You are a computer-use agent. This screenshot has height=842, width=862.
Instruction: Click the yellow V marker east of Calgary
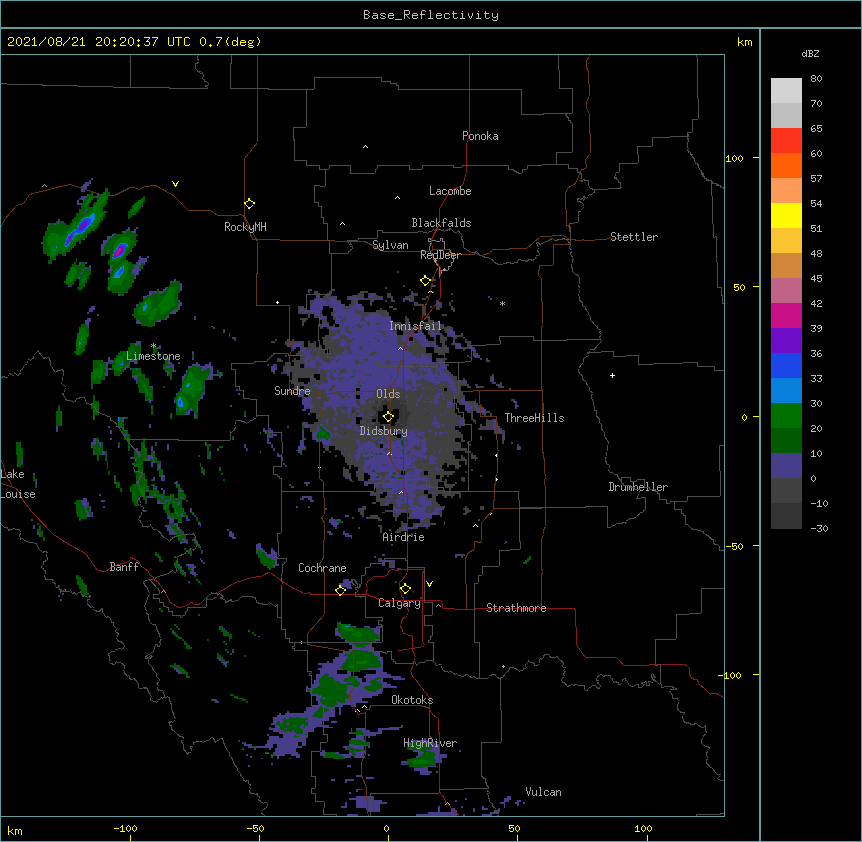(429, 584)
